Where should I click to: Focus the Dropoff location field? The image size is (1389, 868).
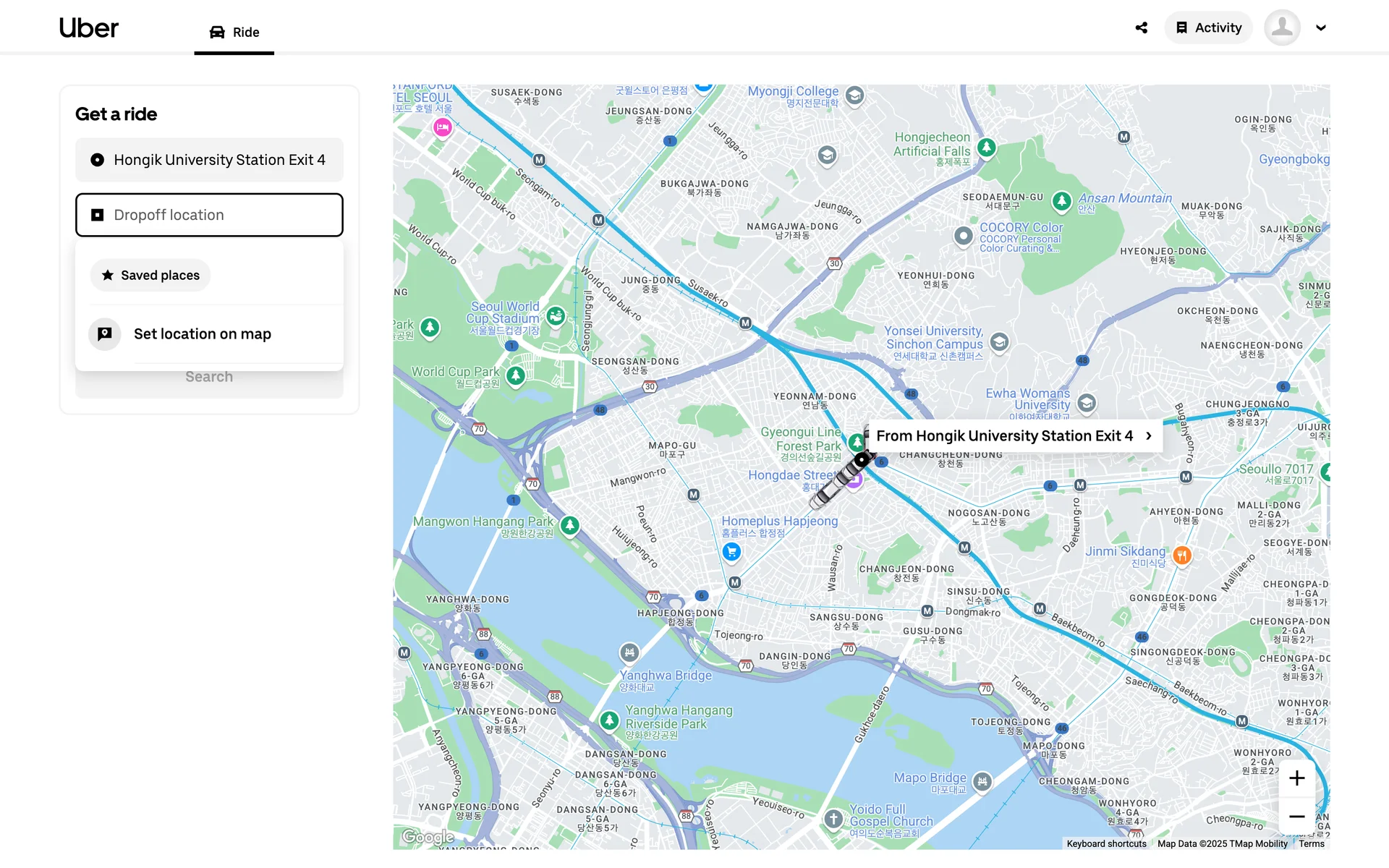pos(209,215)
